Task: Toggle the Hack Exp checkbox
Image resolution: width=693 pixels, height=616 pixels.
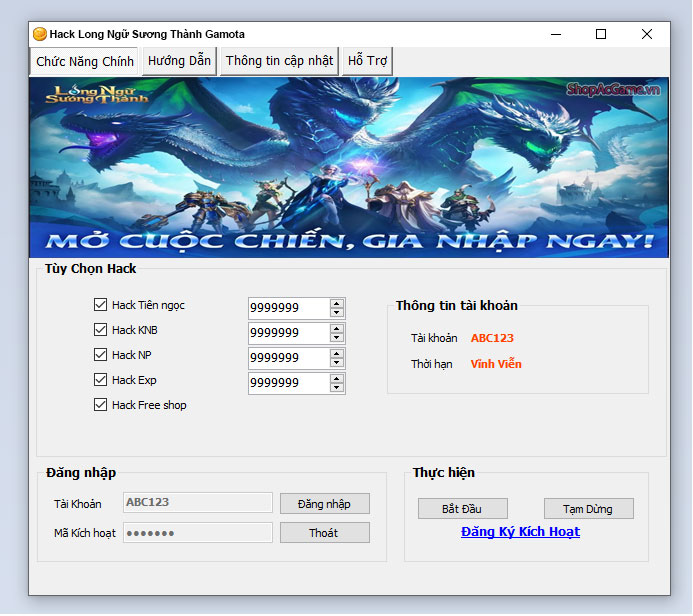Action: point(100,380)
